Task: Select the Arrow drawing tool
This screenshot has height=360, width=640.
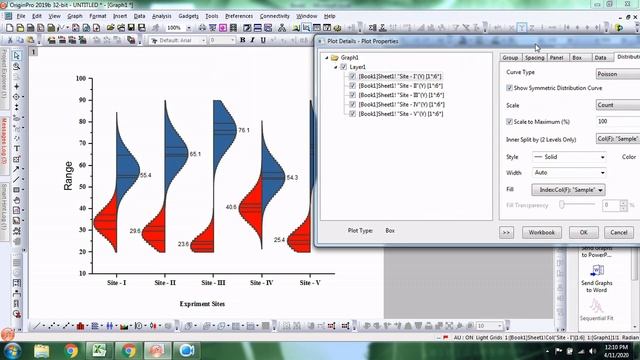Action: [16, 169]
